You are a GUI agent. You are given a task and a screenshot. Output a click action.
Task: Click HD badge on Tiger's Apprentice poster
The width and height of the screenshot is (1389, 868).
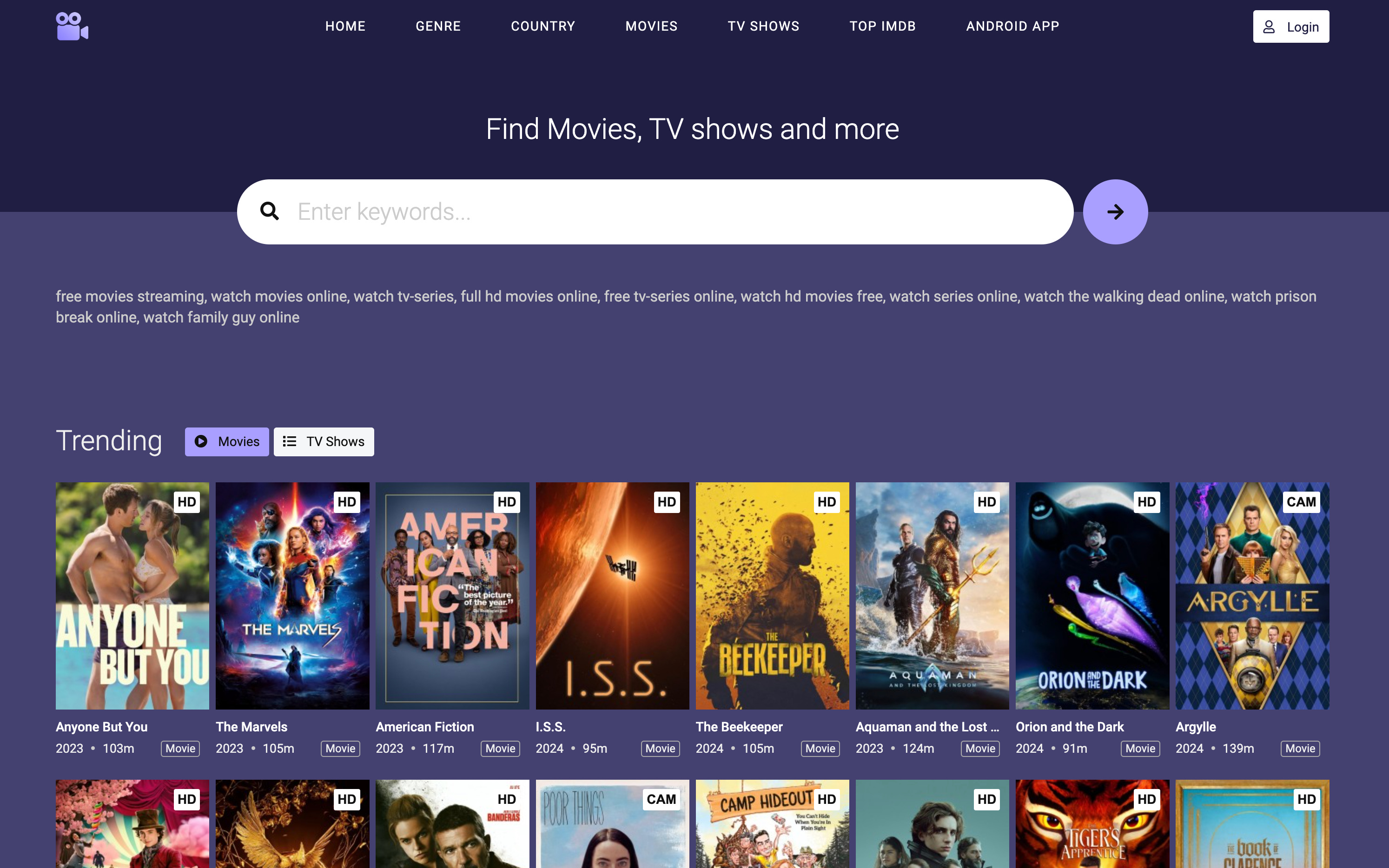(x=1147, y=799)
